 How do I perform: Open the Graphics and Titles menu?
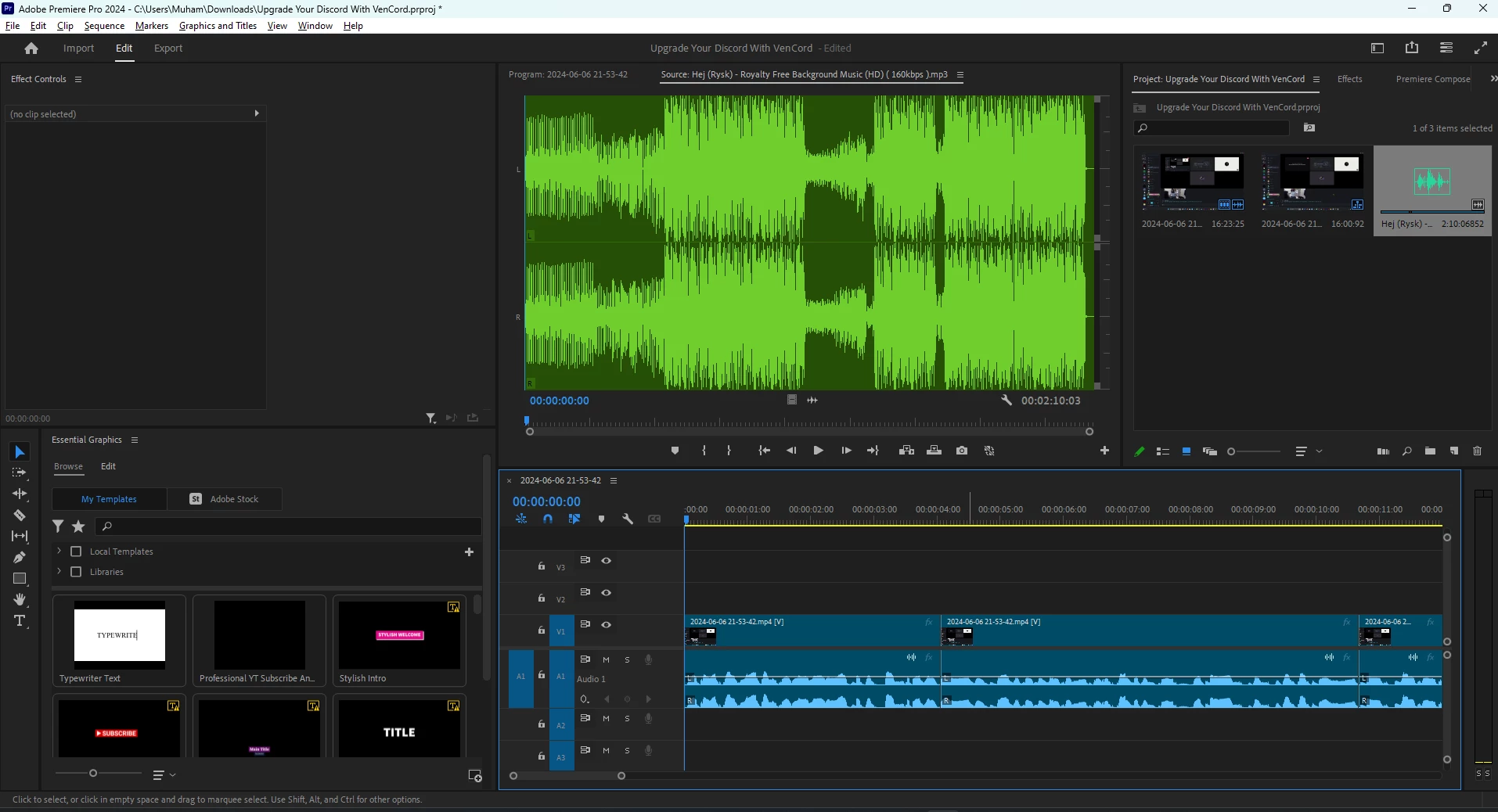coord(218,26)
